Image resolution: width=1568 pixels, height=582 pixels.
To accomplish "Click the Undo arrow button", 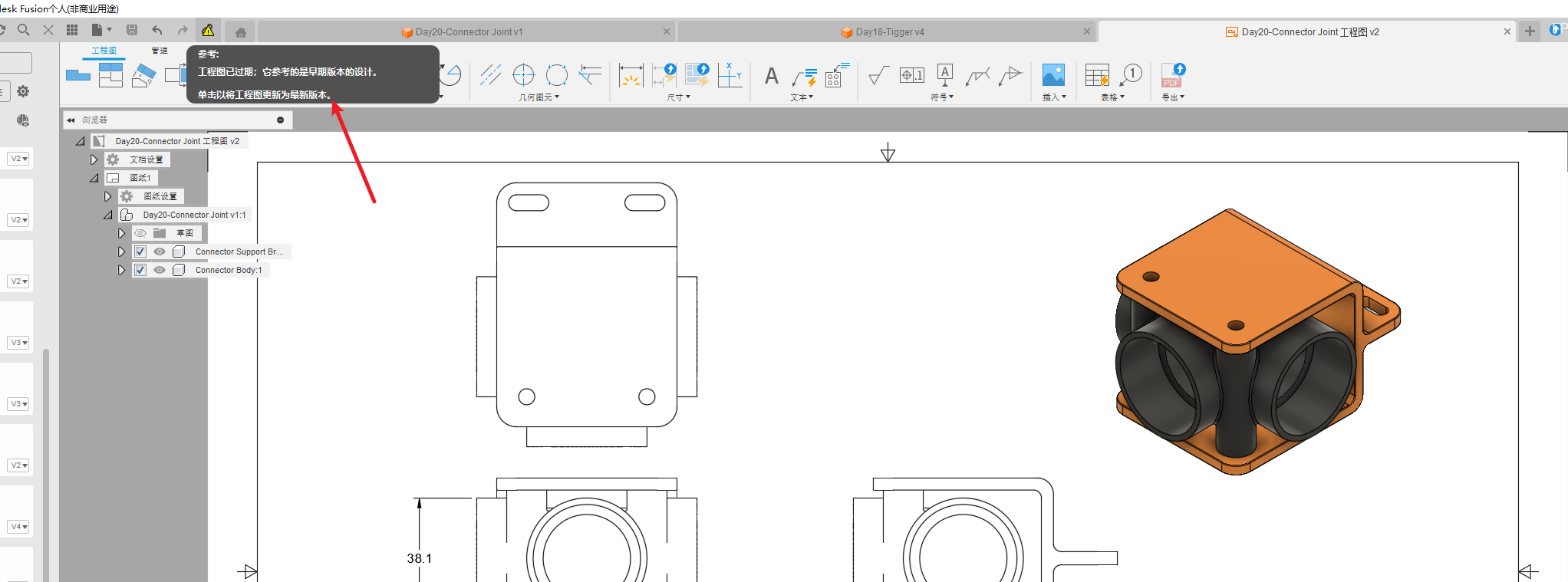I will point(157,31).
